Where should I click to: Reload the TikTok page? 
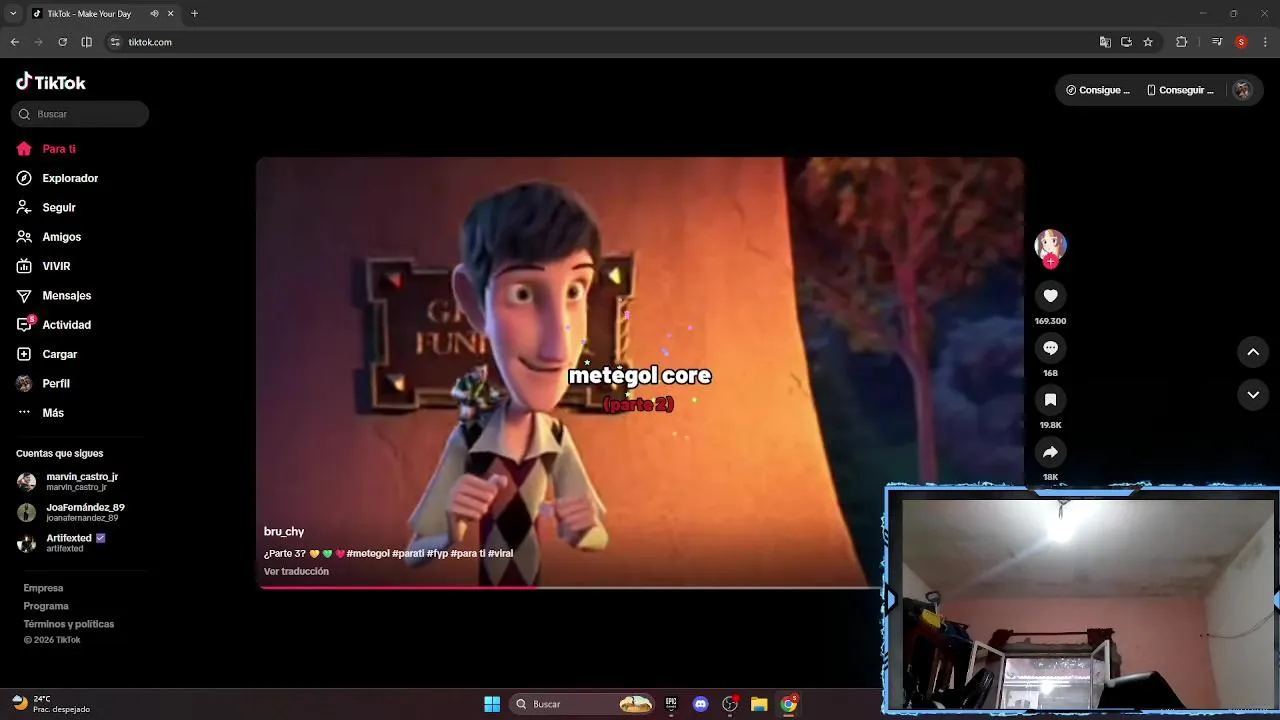click(x=62, y=42)
